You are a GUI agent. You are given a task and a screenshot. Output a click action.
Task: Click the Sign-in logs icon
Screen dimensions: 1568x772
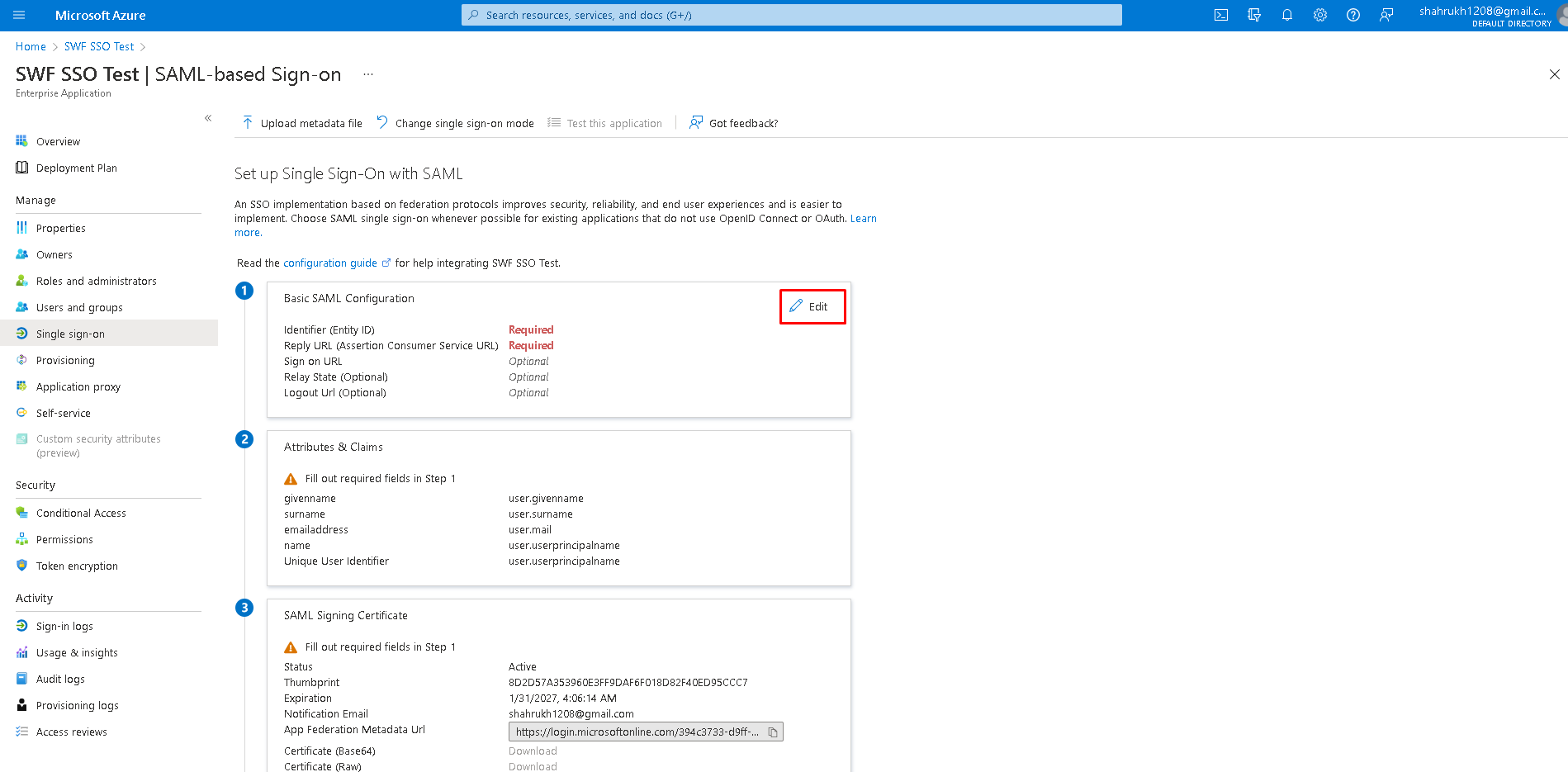(x=21, y=626)
